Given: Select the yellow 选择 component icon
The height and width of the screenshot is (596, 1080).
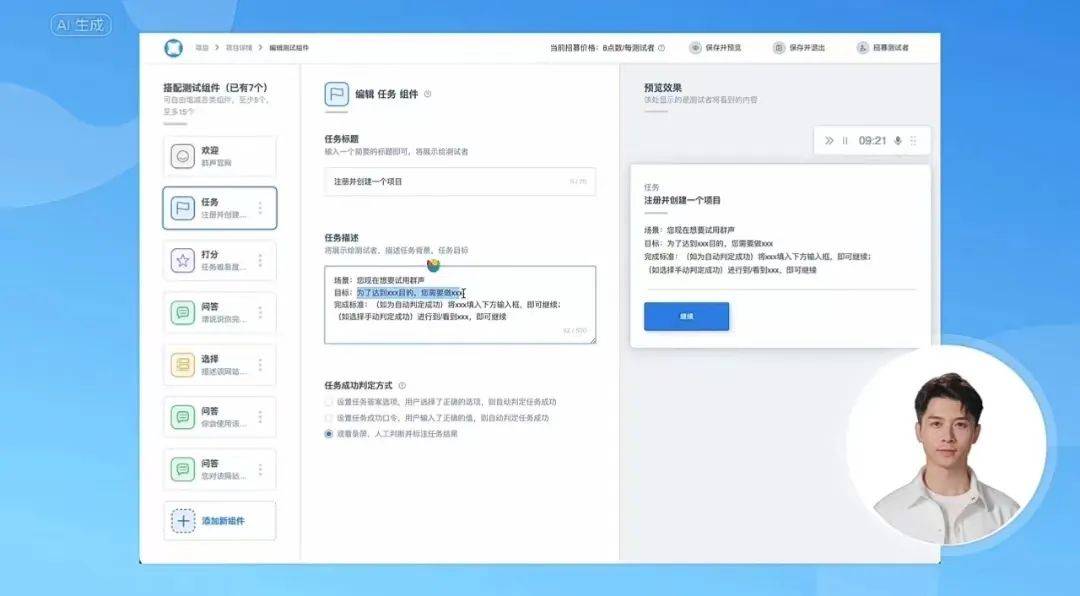Looking at the screenshot, I should tap(183, 365).
